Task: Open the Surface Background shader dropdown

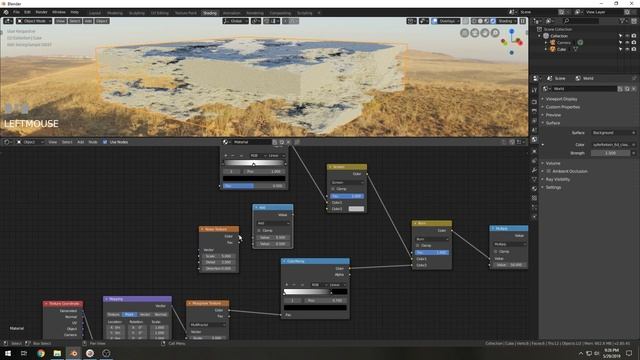Action: point(613,133)
